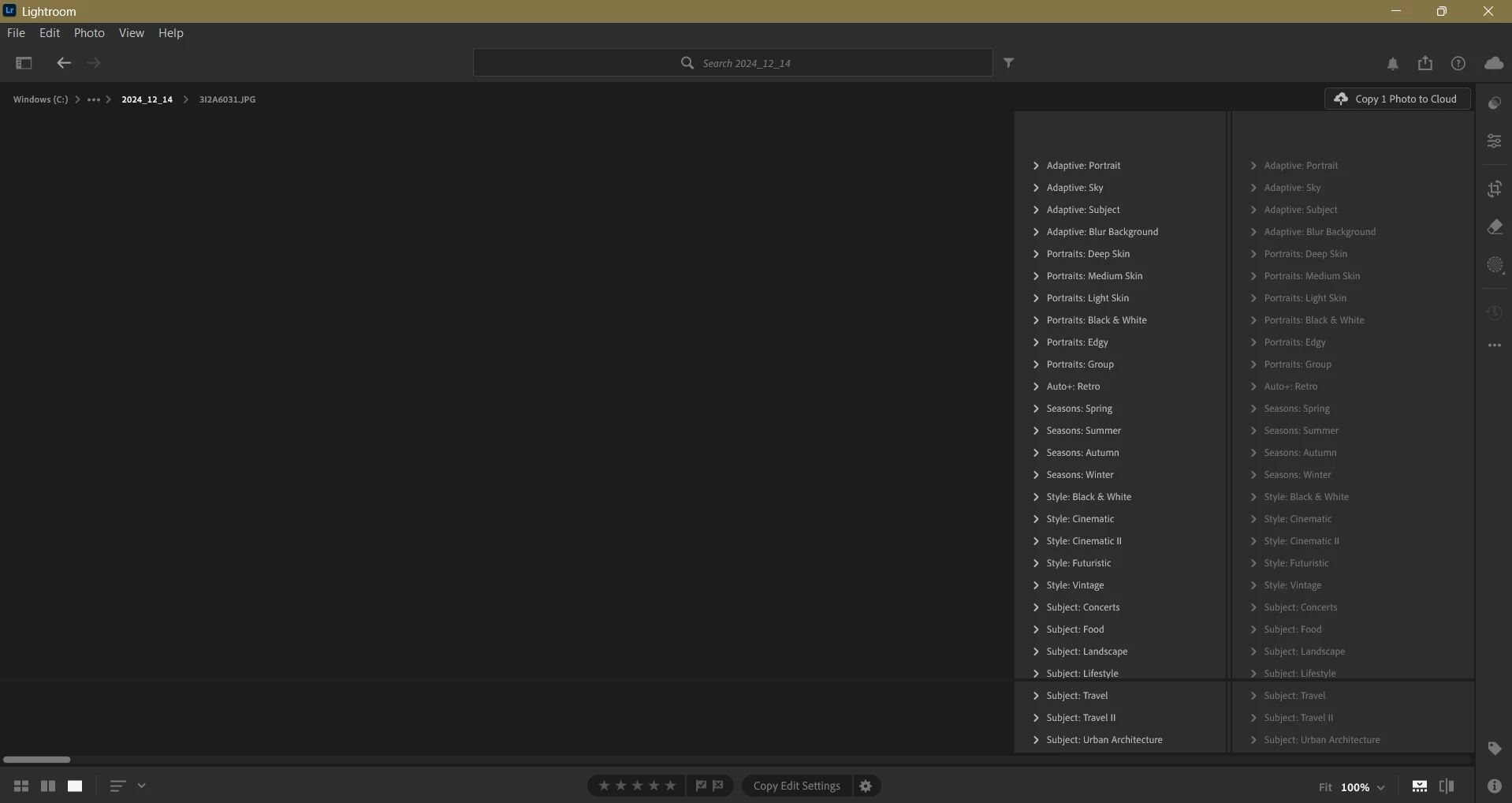Show the before/after original view icon
The width and height of the screenshot is (1512, 803).
coord(1447,786)
